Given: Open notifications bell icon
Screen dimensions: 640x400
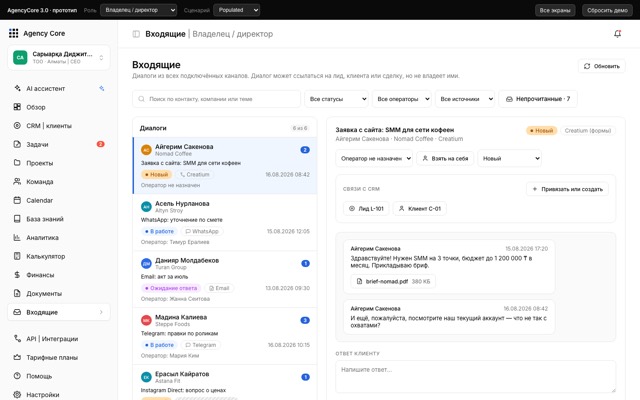Looking at the screenshot, I should (618, 34).
